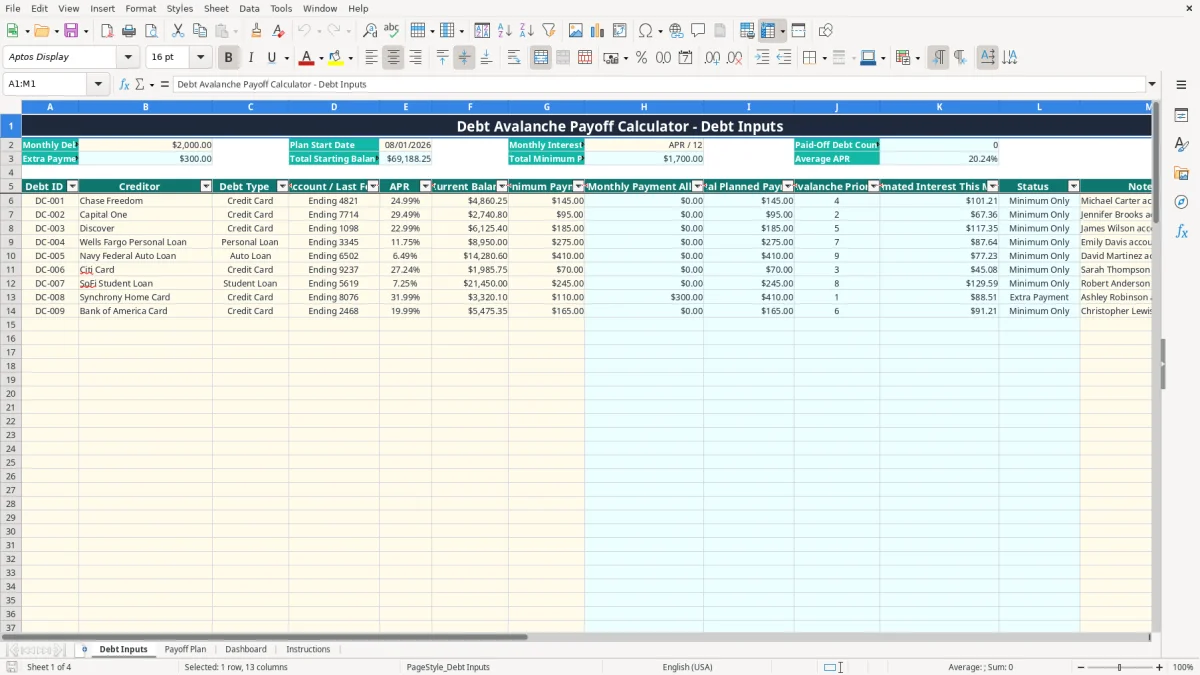Viewport: 1200px width, 675px height.
Task: Select cell Synchrony Home Card
Action: (145, 297)
